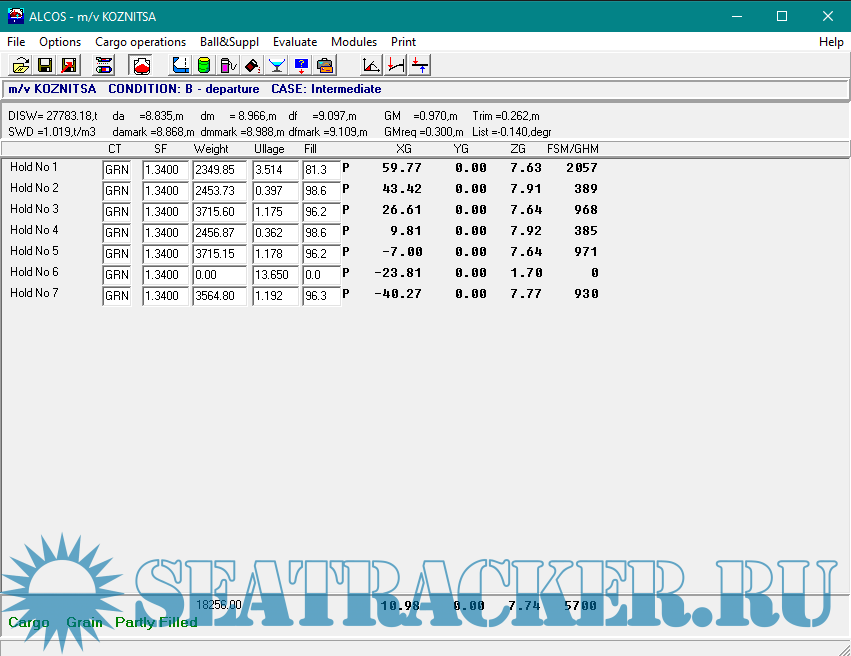Click the fuel pump toolbar icon
Screen dimensions: 851x656
click(x=228, y=65)
